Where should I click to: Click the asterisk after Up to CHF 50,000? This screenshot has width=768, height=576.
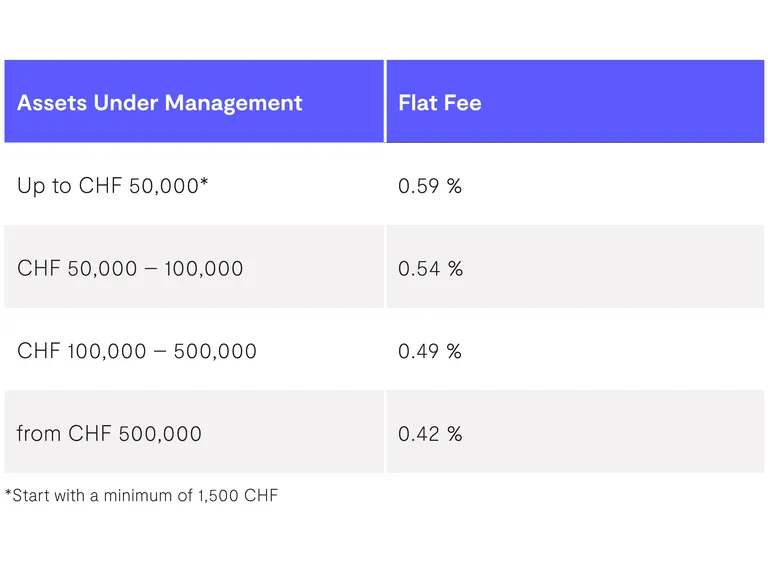pyautogui.click(x=205, y=184)
